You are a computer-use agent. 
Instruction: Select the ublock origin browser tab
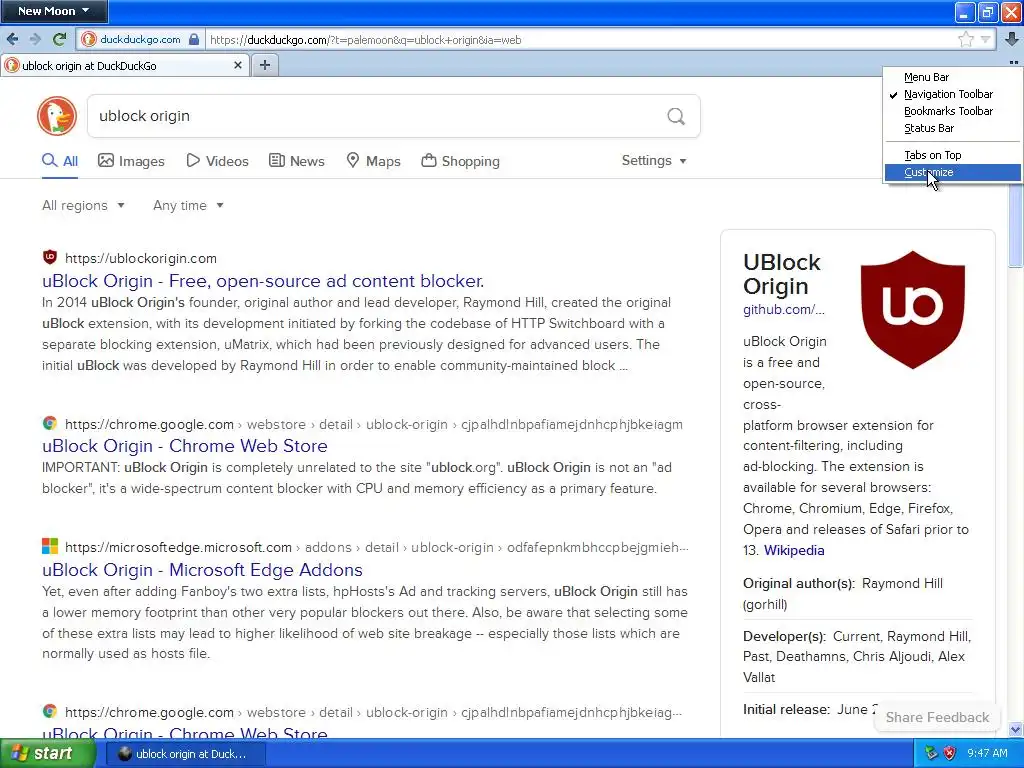pos(124,65)
